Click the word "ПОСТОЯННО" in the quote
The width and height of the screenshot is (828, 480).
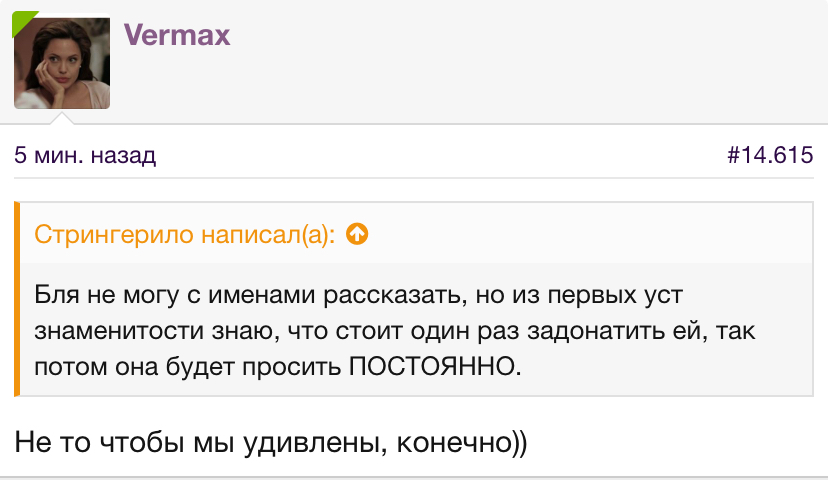434,365
